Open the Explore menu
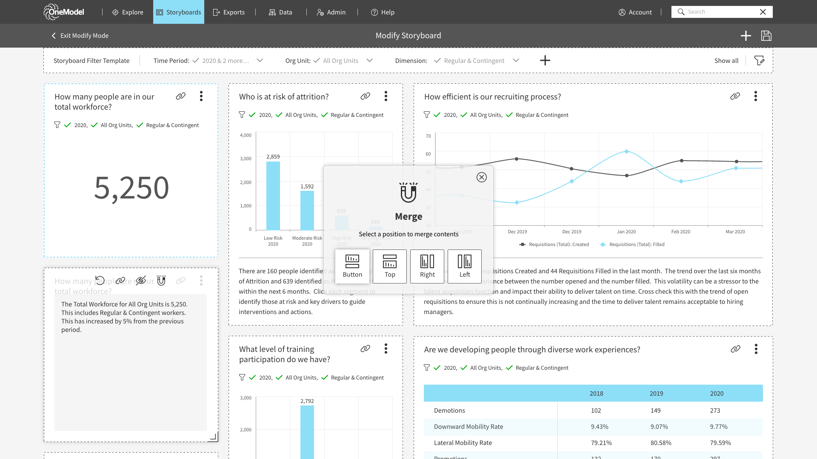817x459 pixels. pos(128,12)
